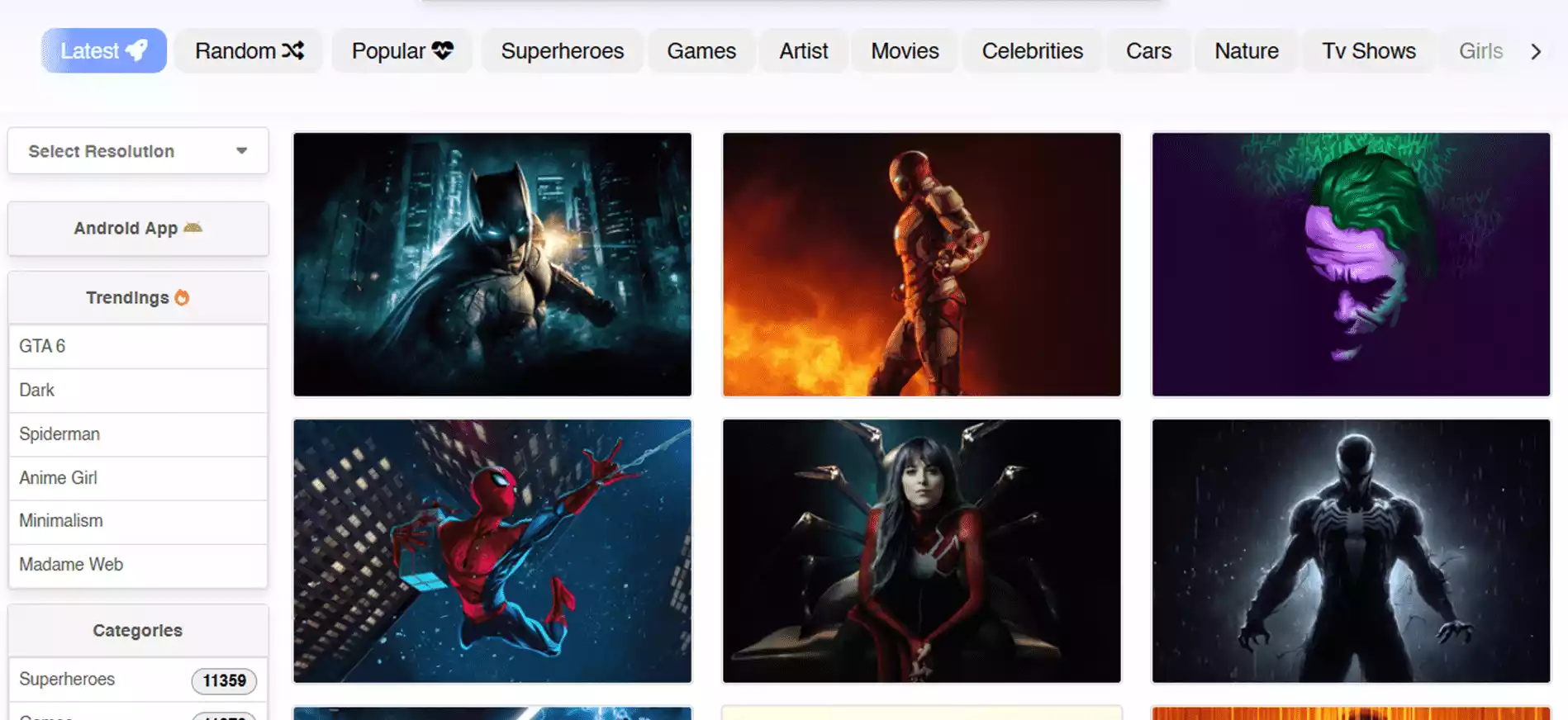Open the Venom wallpaper thumbnail
The height and width of the screenshot is (720, 1568).
pos(1351,551)
